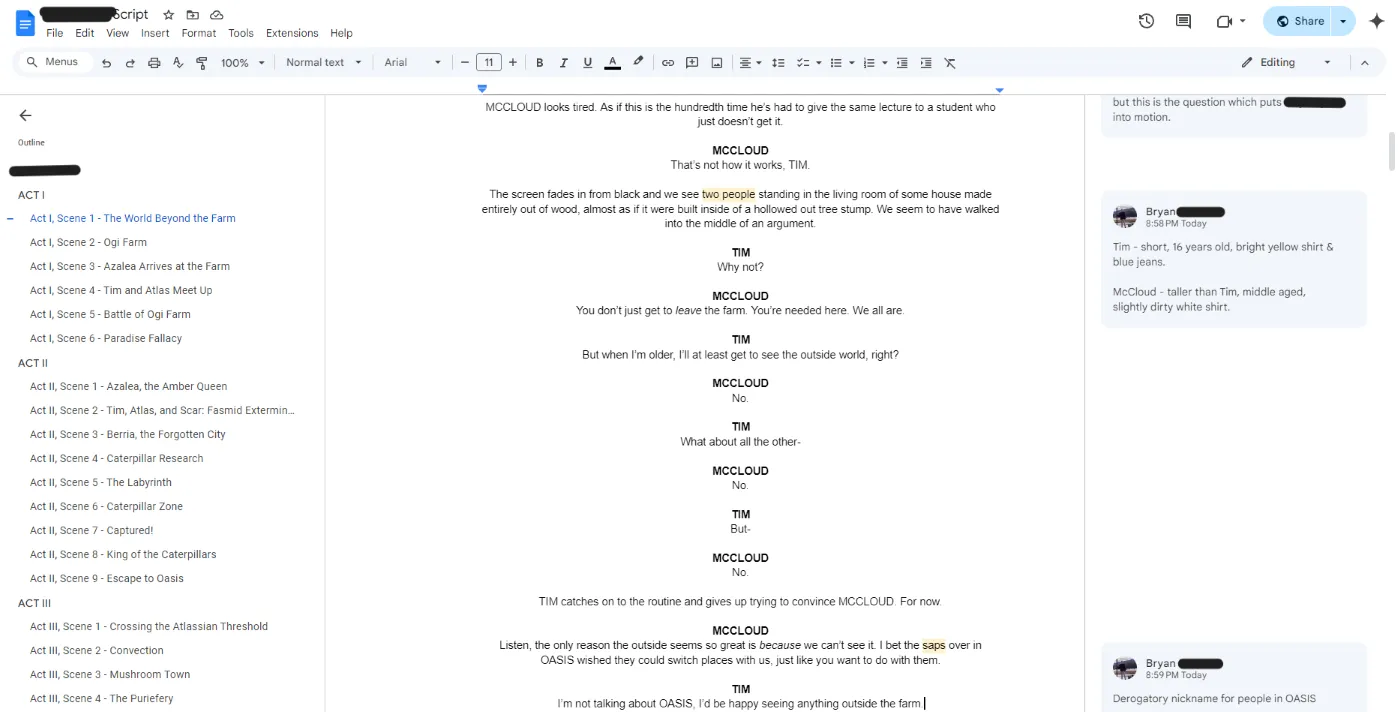Click the font size input field
This screenshot has height=712, width=1398.
click(x=488, y=63)
